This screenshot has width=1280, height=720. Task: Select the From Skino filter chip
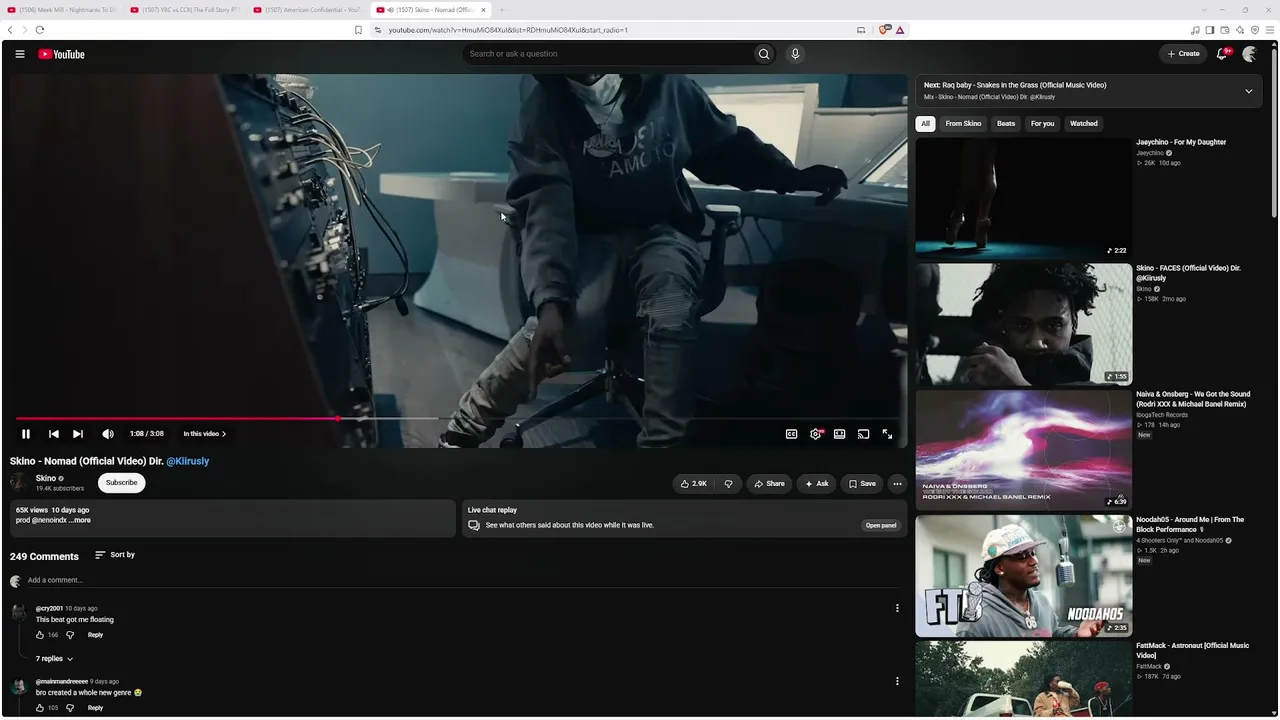pos(963,124)
